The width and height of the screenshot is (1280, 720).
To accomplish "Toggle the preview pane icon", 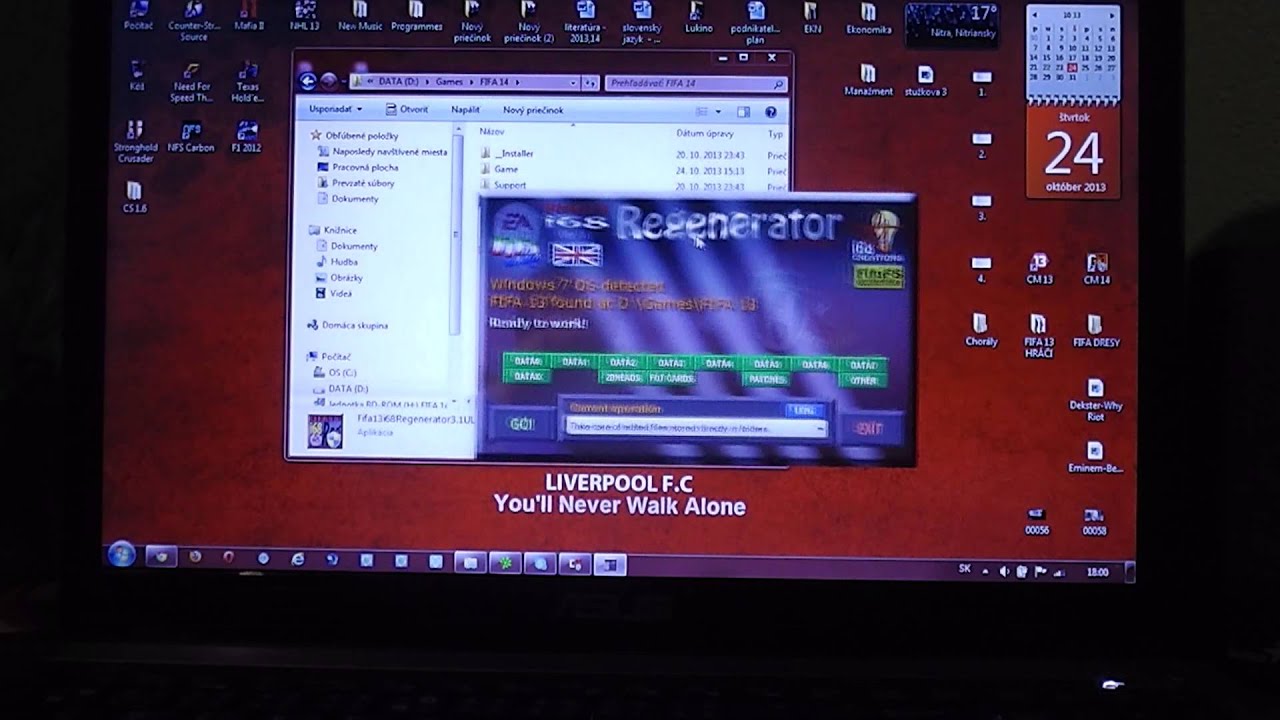I will pyautogui.click(x=743, y=112).
